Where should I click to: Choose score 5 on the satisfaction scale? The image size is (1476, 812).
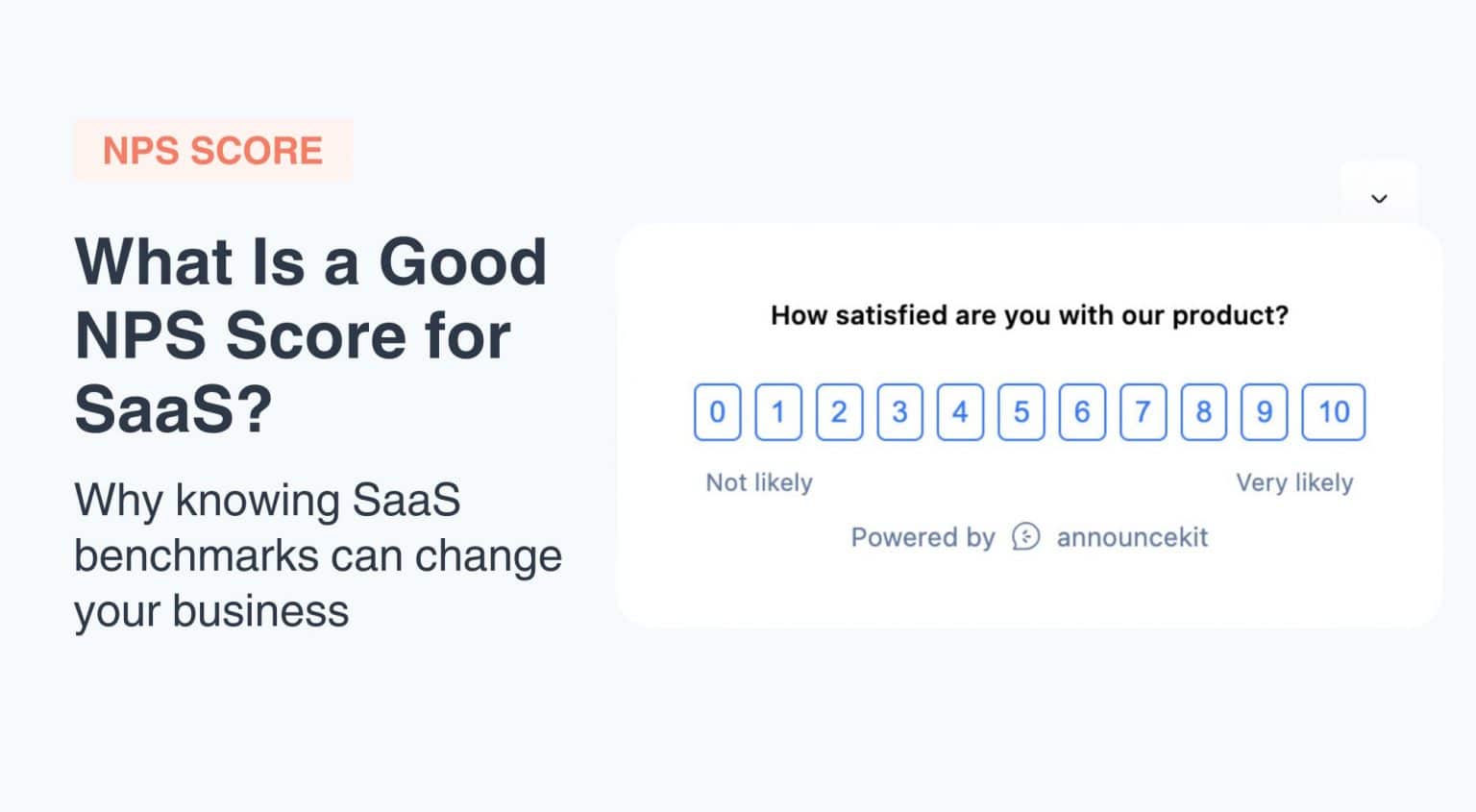(x=1021, y=411)
